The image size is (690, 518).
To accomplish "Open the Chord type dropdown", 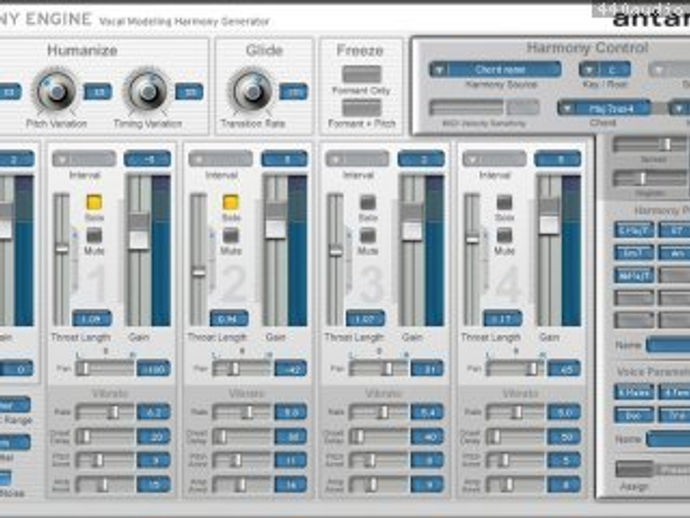I will pos(604,108).
